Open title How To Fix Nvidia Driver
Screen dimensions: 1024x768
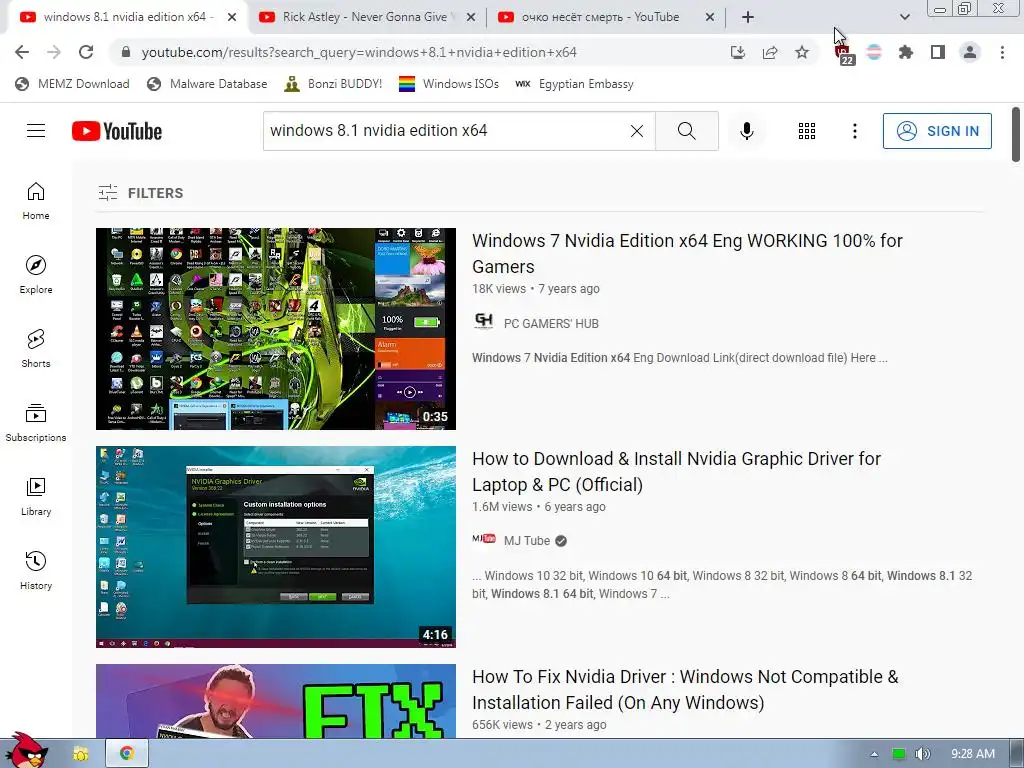tap(685, 690)
